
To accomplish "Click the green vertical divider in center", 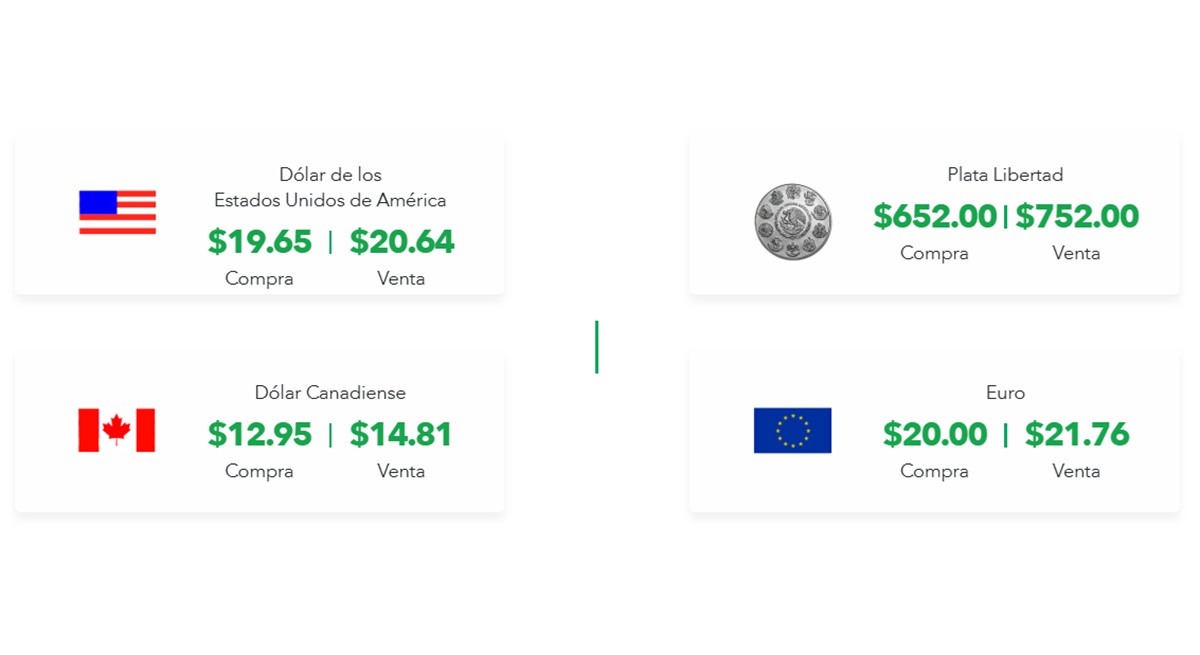I will tap(597, 347).
